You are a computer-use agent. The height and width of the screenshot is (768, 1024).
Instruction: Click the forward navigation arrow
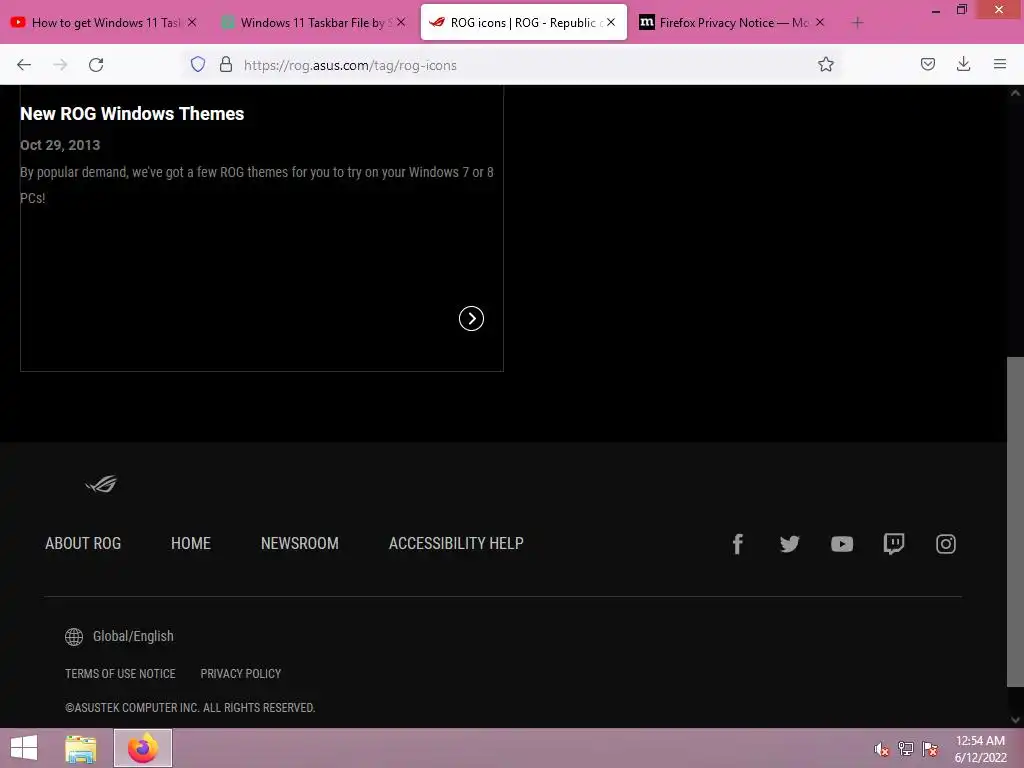point(60,65)
